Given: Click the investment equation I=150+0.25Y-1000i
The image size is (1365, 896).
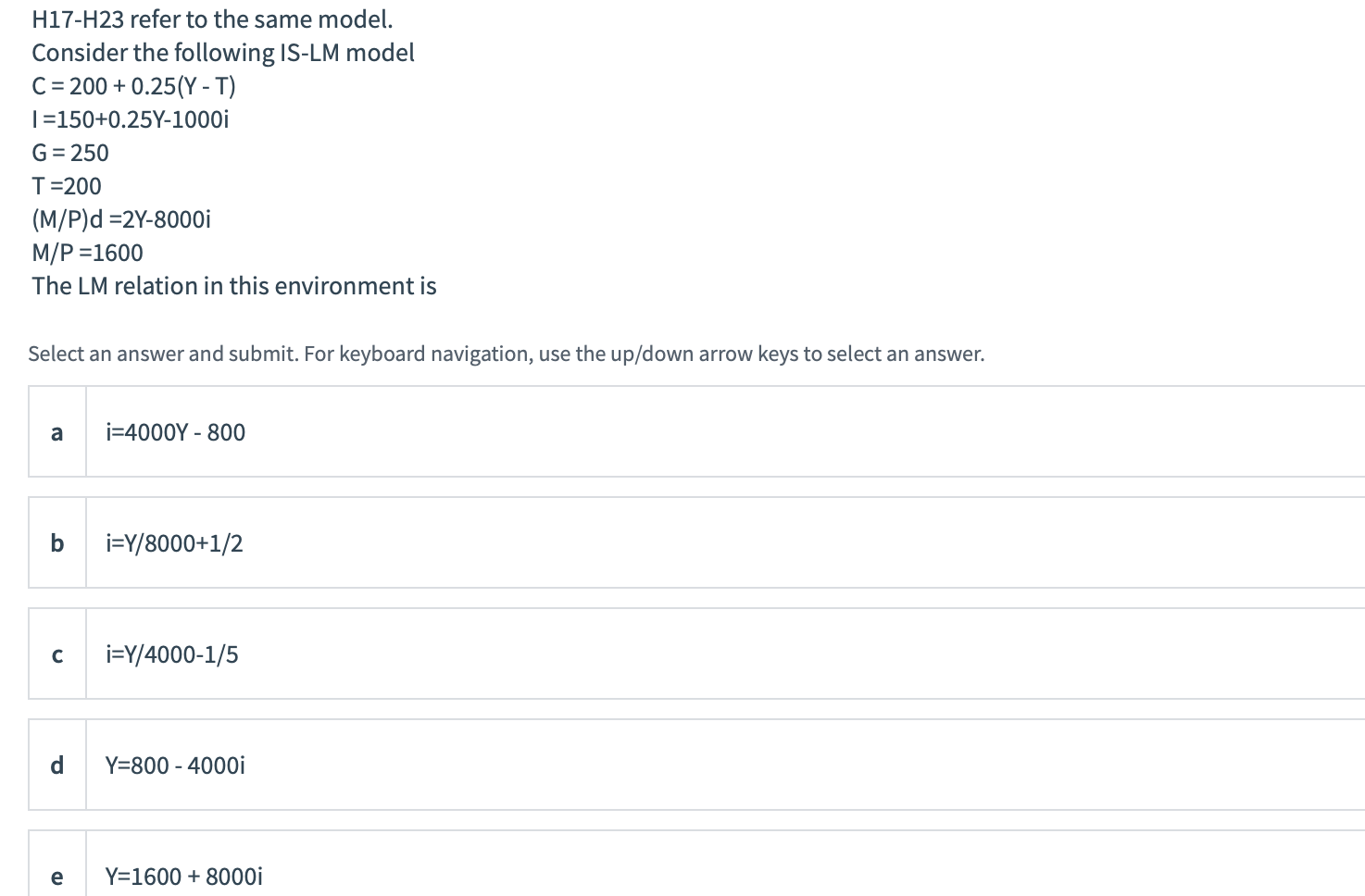Looking at the screenshot, I should [x=131, y=119].
